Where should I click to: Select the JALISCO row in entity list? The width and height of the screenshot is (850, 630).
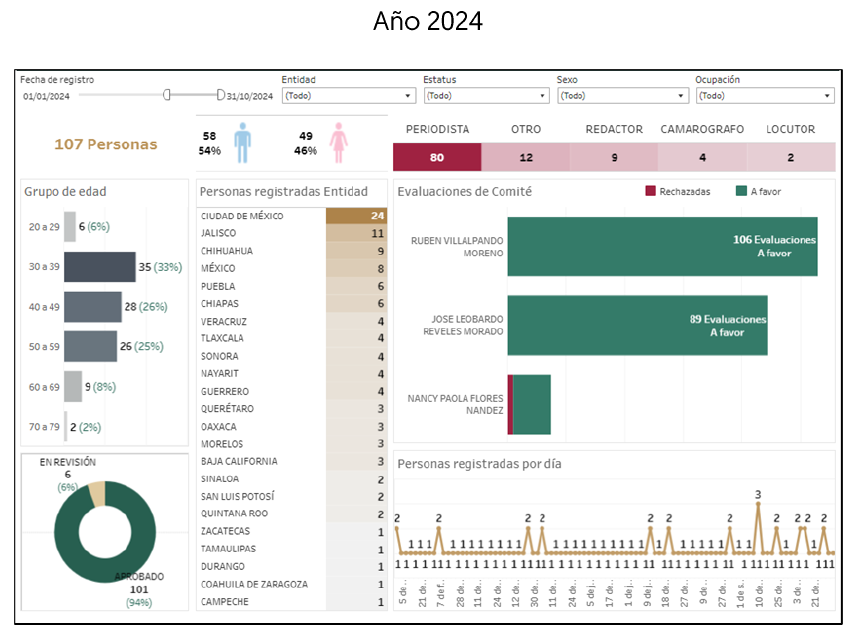291,233
